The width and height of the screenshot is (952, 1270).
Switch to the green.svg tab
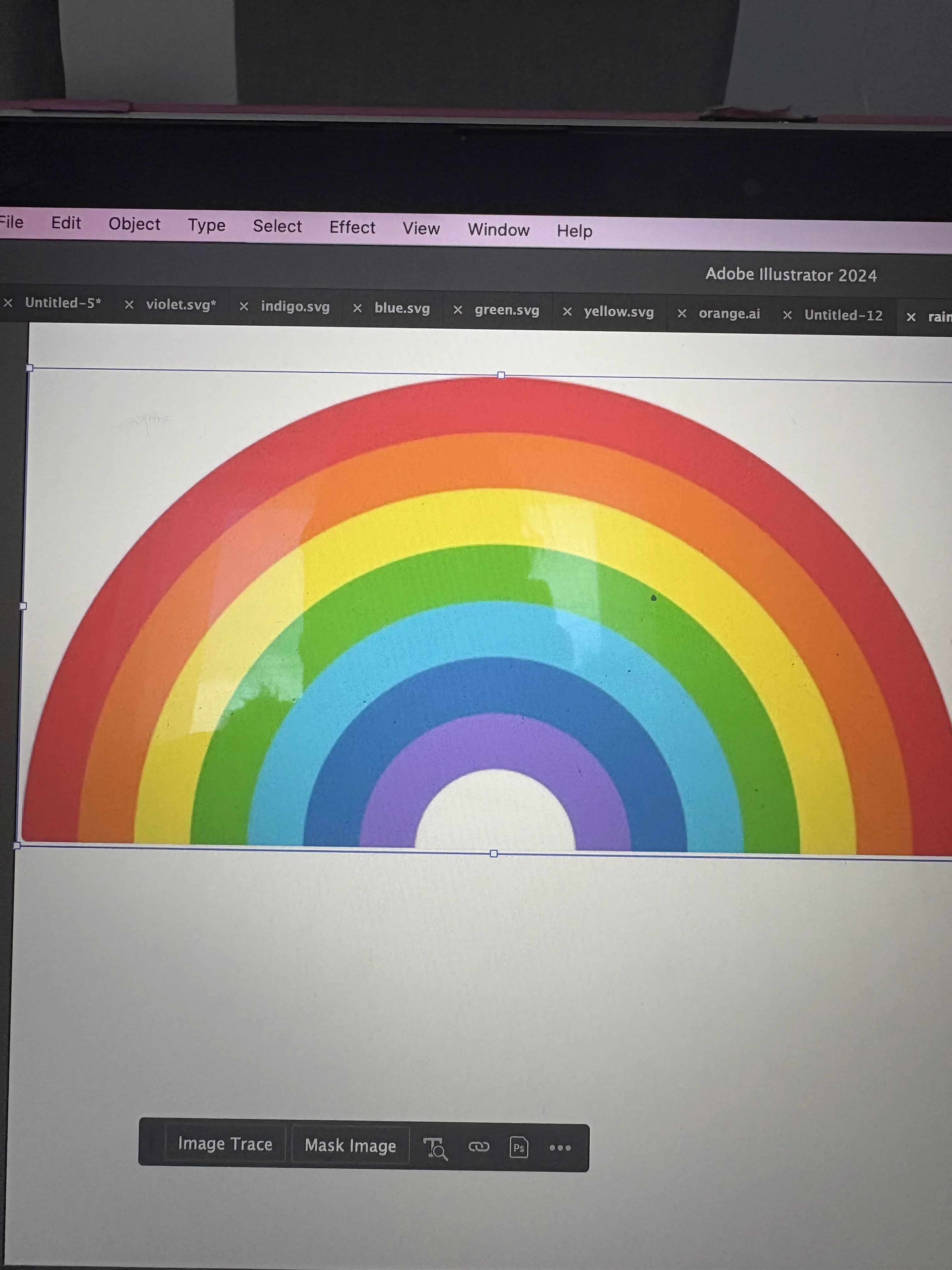point(507,311)
